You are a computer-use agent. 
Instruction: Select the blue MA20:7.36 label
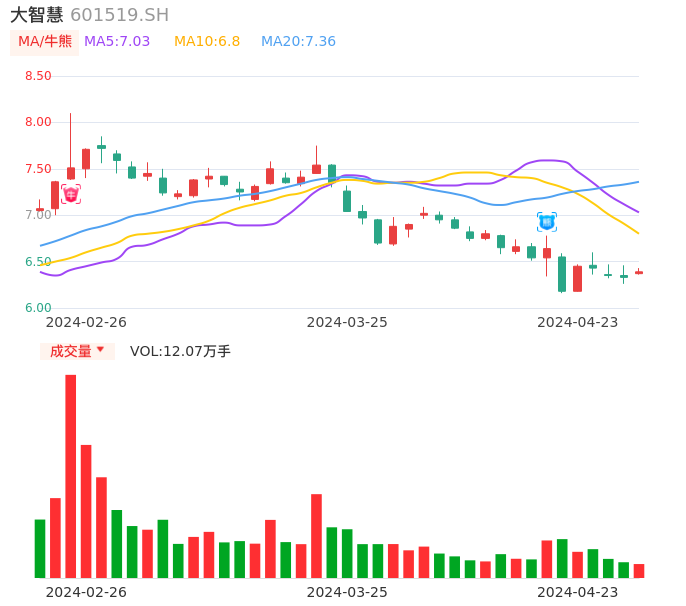point(298,42)
